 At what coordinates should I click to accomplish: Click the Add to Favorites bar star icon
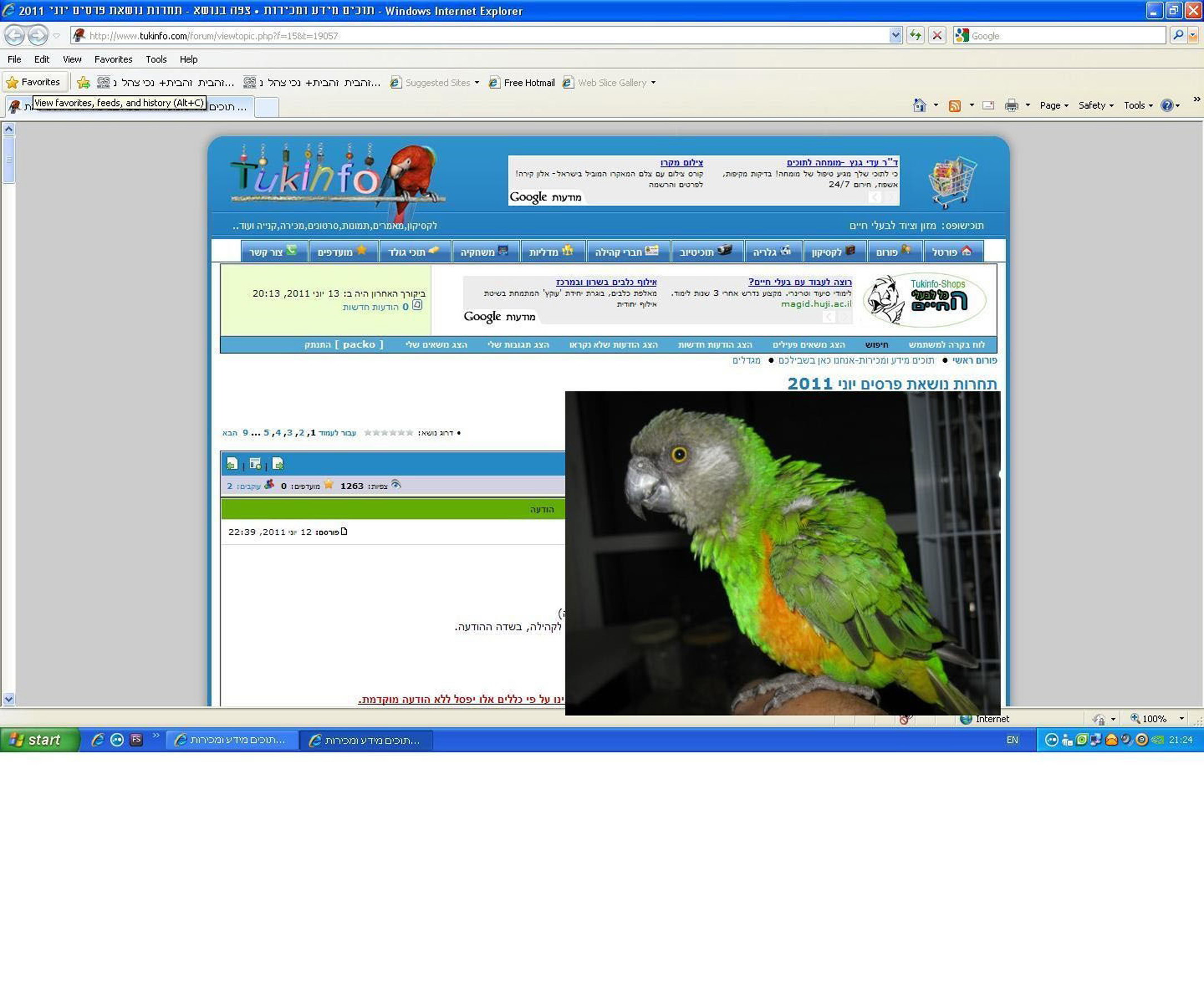(84, 82)
